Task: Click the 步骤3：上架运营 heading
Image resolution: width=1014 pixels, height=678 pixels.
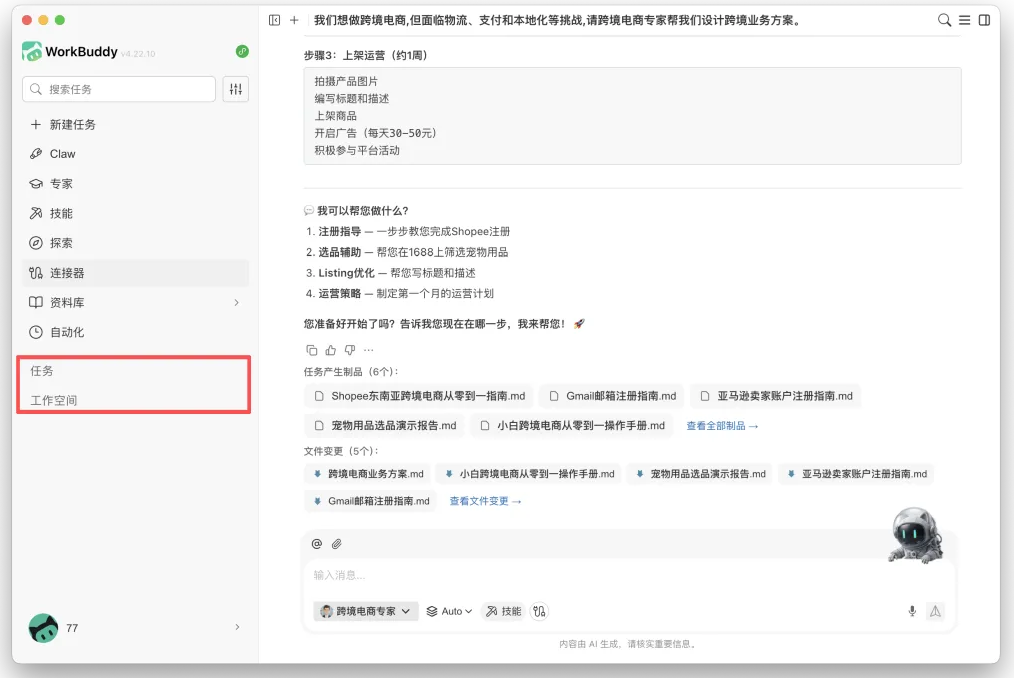Action: (366, 56)
